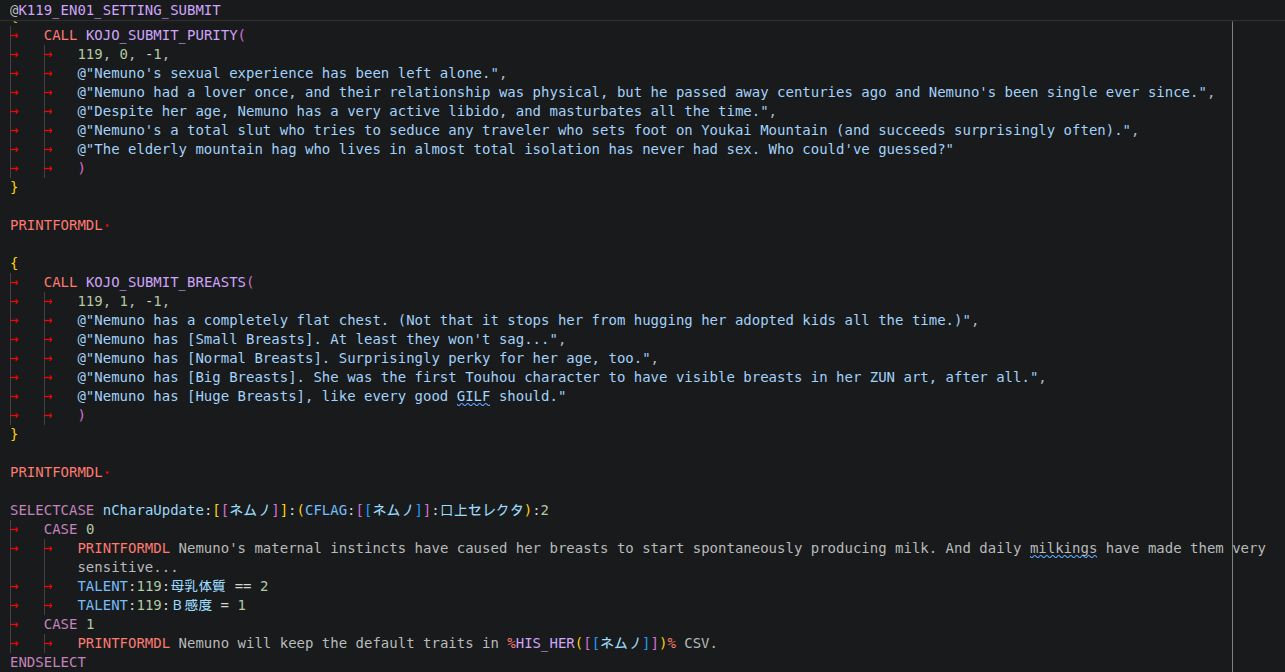Viewport: 1285px width, 672px height.
Task: Click the CASE 1 line
Action: [69, 624]
